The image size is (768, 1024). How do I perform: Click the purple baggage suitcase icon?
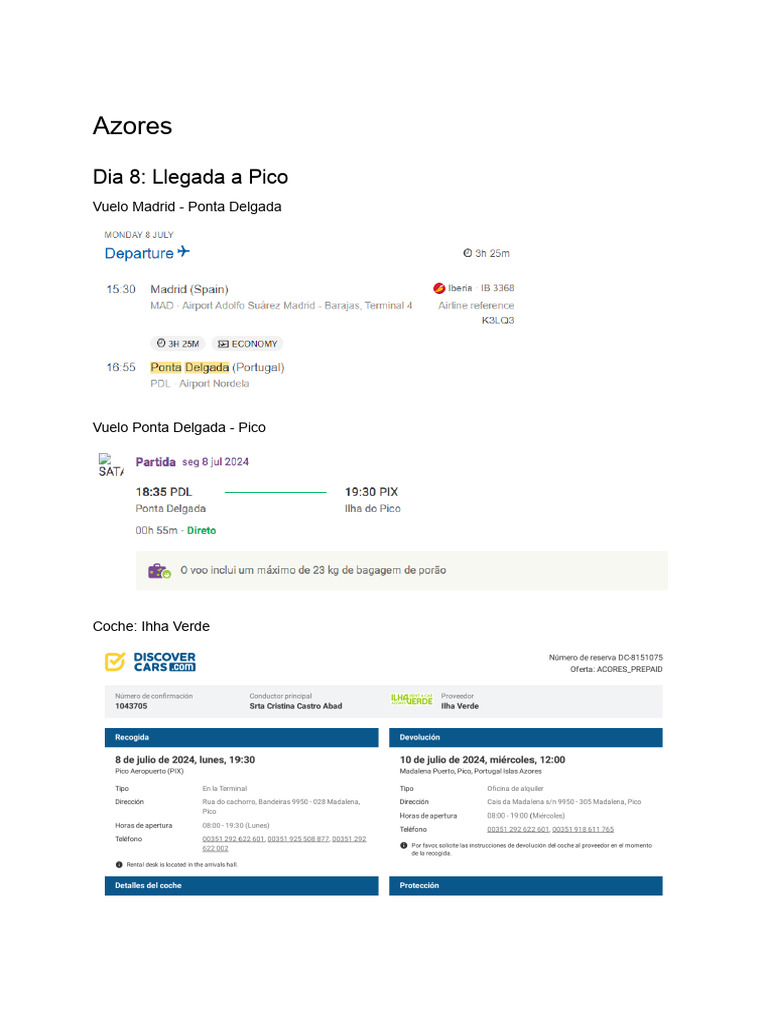coord(159,571)
